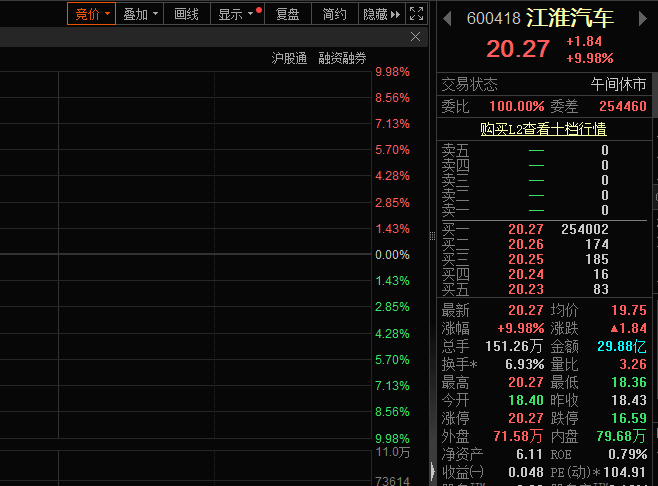This screenshot has height=486, width=658.
Task: Click PE(动) value 104.91
Action: [x=624, y=473]
